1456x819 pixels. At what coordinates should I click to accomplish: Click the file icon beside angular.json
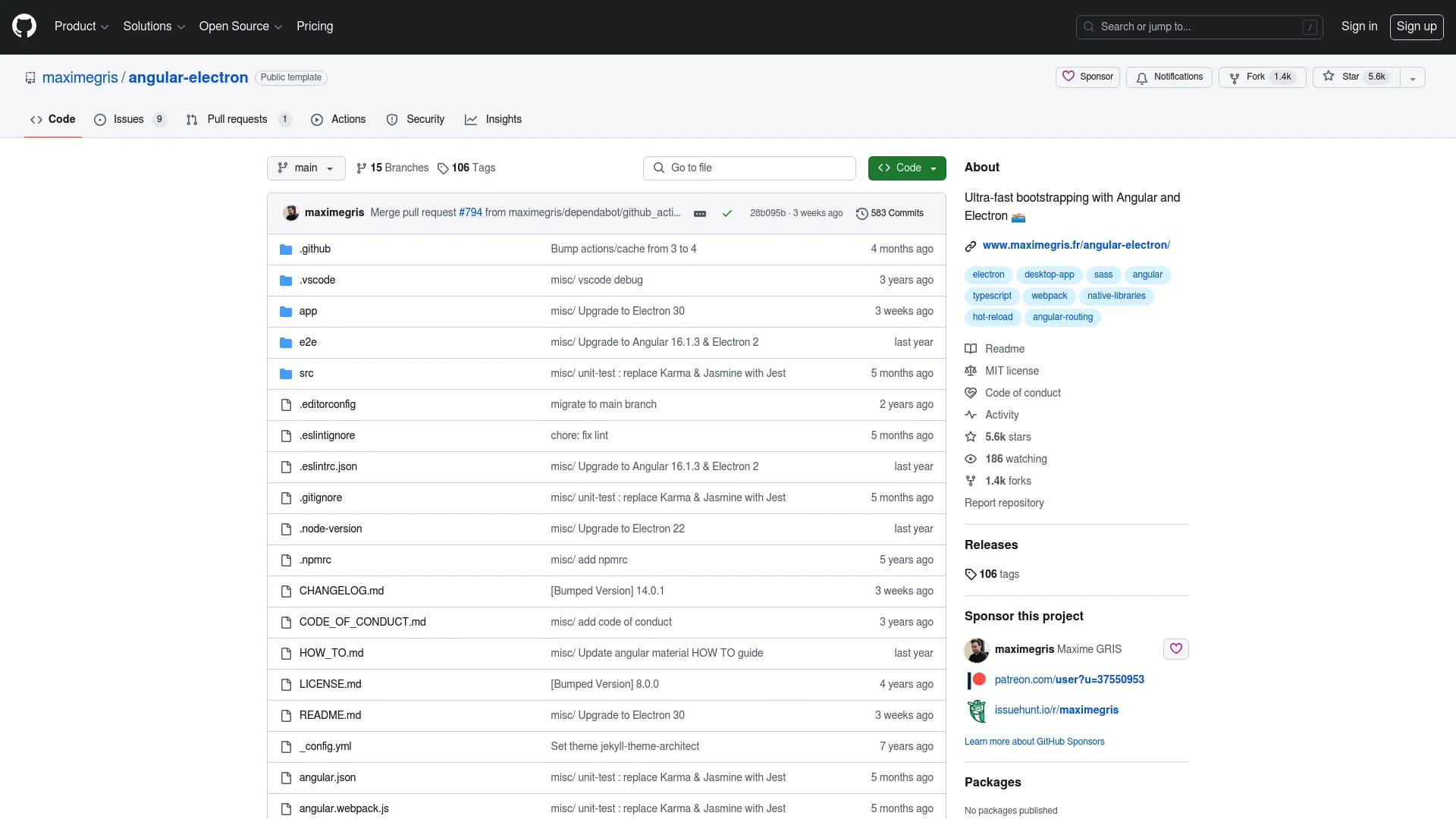[286, 778]
